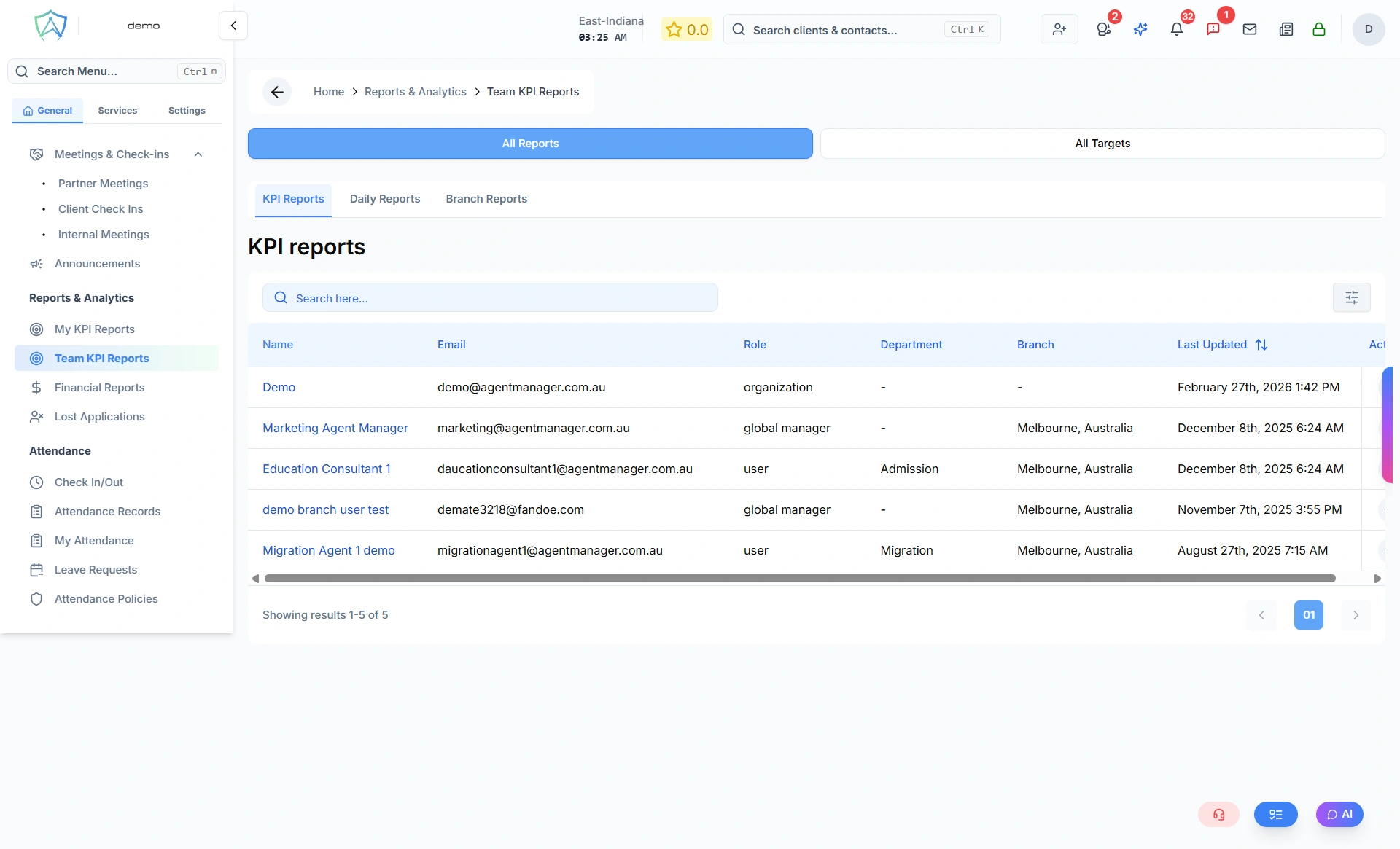The image size is (1400, 849).
Task: Click the headset support icon at bottom right
Action: [1218, 814]
